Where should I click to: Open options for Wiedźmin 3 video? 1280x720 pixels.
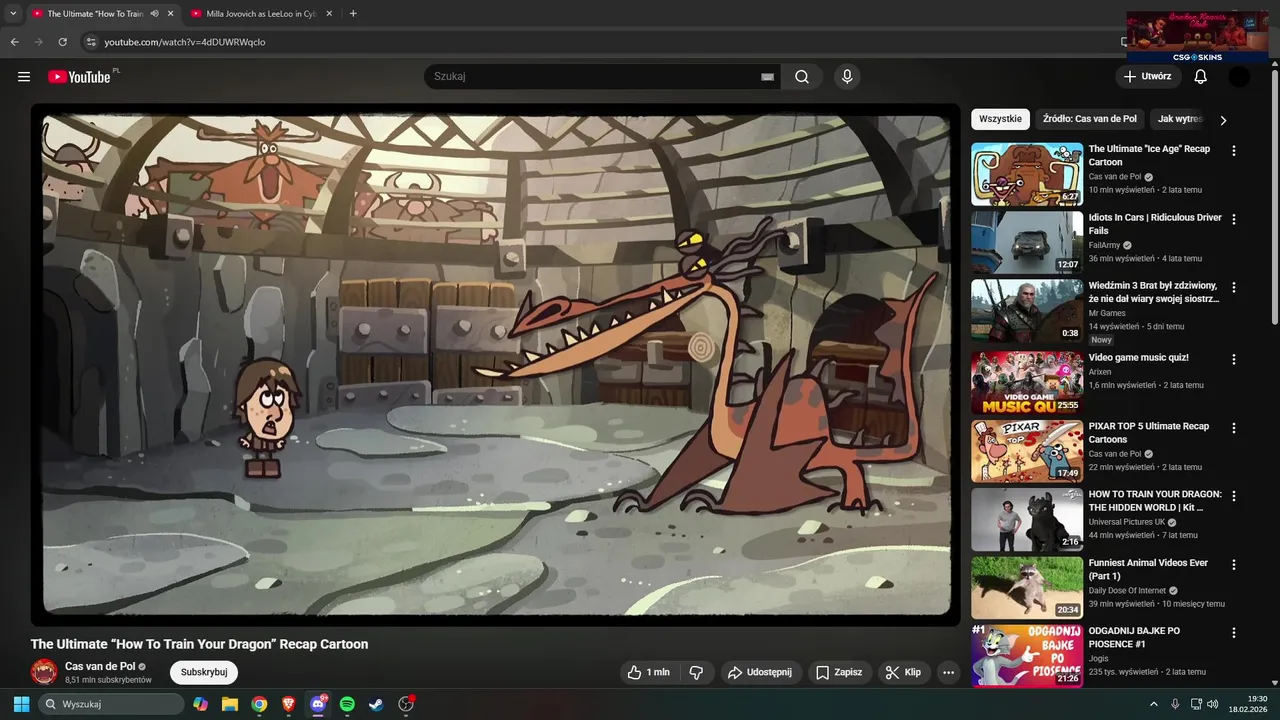1233,288
